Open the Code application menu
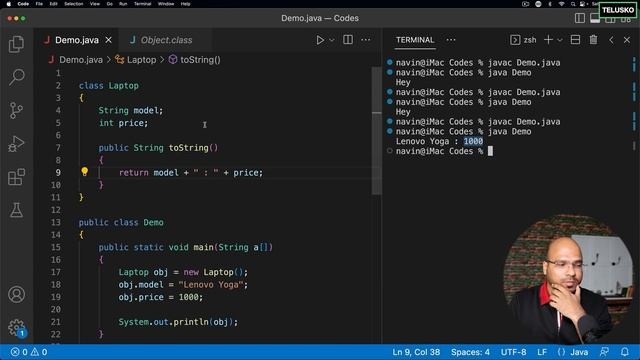The image size is (640, 360). pos(23,4)
